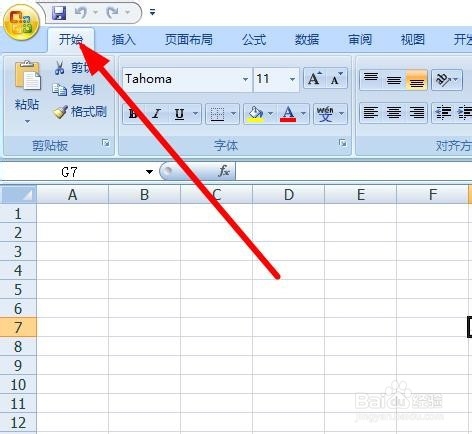Expand the borders dropdown
This screenshot has height=434, width=472.
[x=234, y=114]
